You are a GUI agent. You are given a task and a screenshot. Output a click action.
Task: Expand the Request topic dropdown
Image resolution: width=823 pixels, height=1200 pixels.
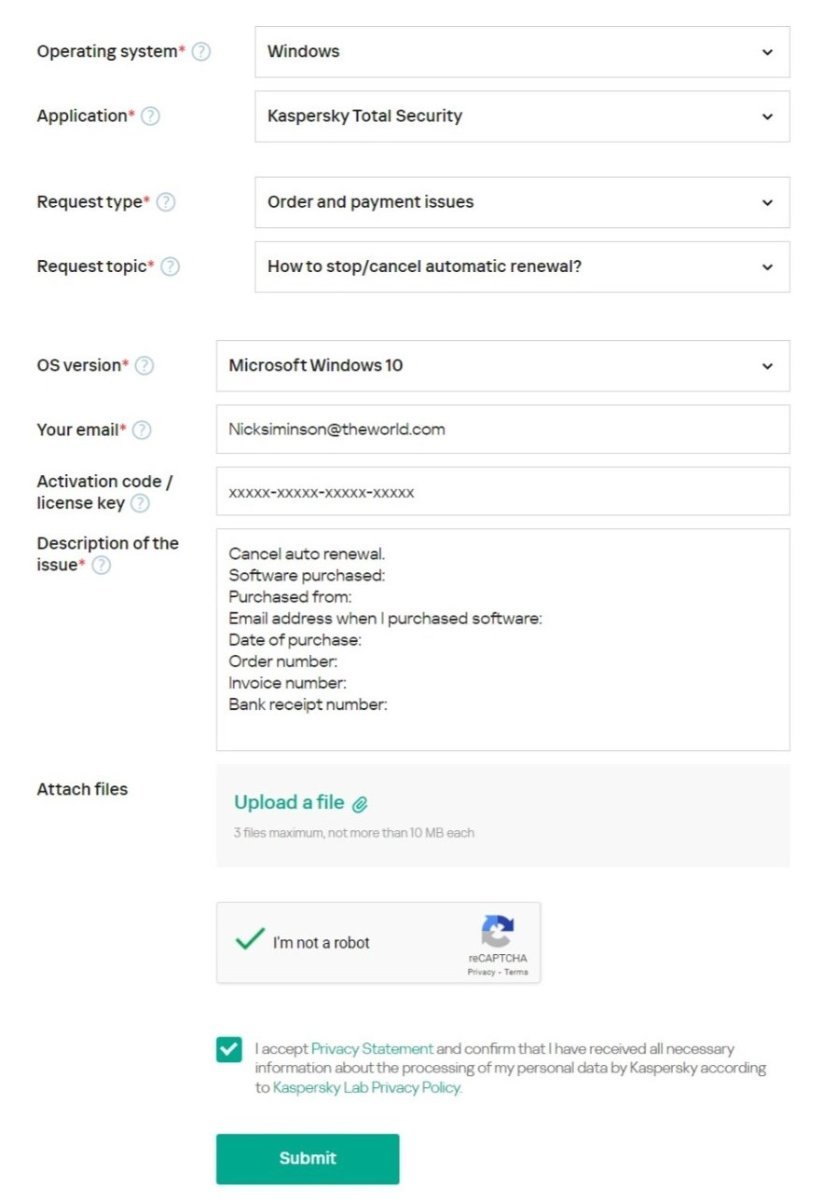point(522,267)
